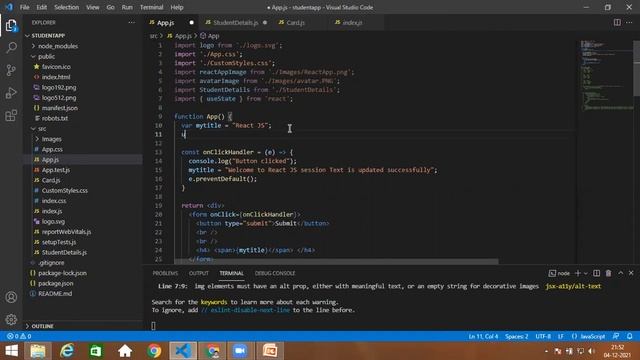
Task: Show hidden system tray icons
Action: click(x=546, y=351)
